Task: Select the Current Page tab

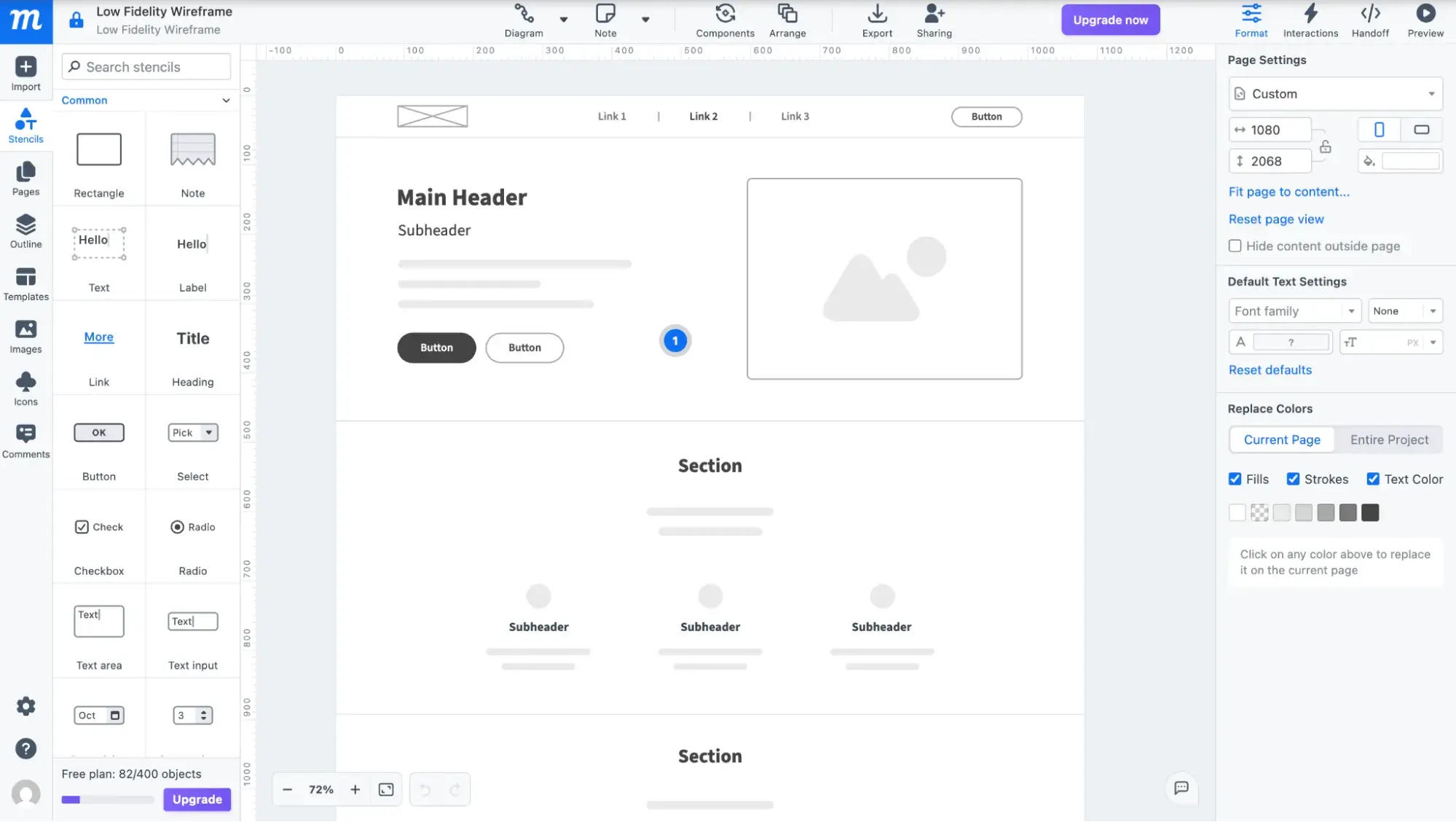Action: (x=1281, y=439)
